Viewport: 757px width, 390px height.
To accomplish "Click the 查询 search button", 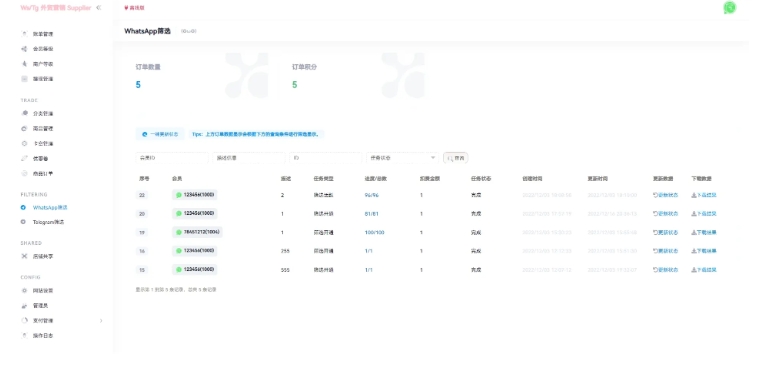I will click(456, 158).
